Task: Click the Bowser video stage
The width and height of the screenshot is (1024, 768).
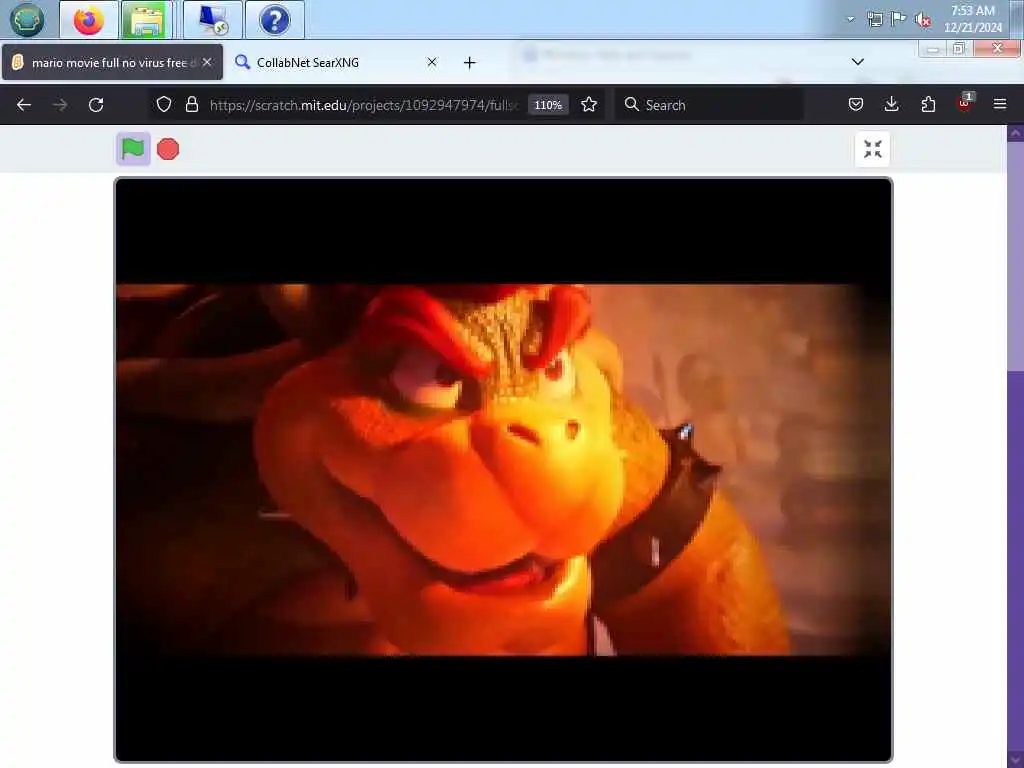Action: 504,470
